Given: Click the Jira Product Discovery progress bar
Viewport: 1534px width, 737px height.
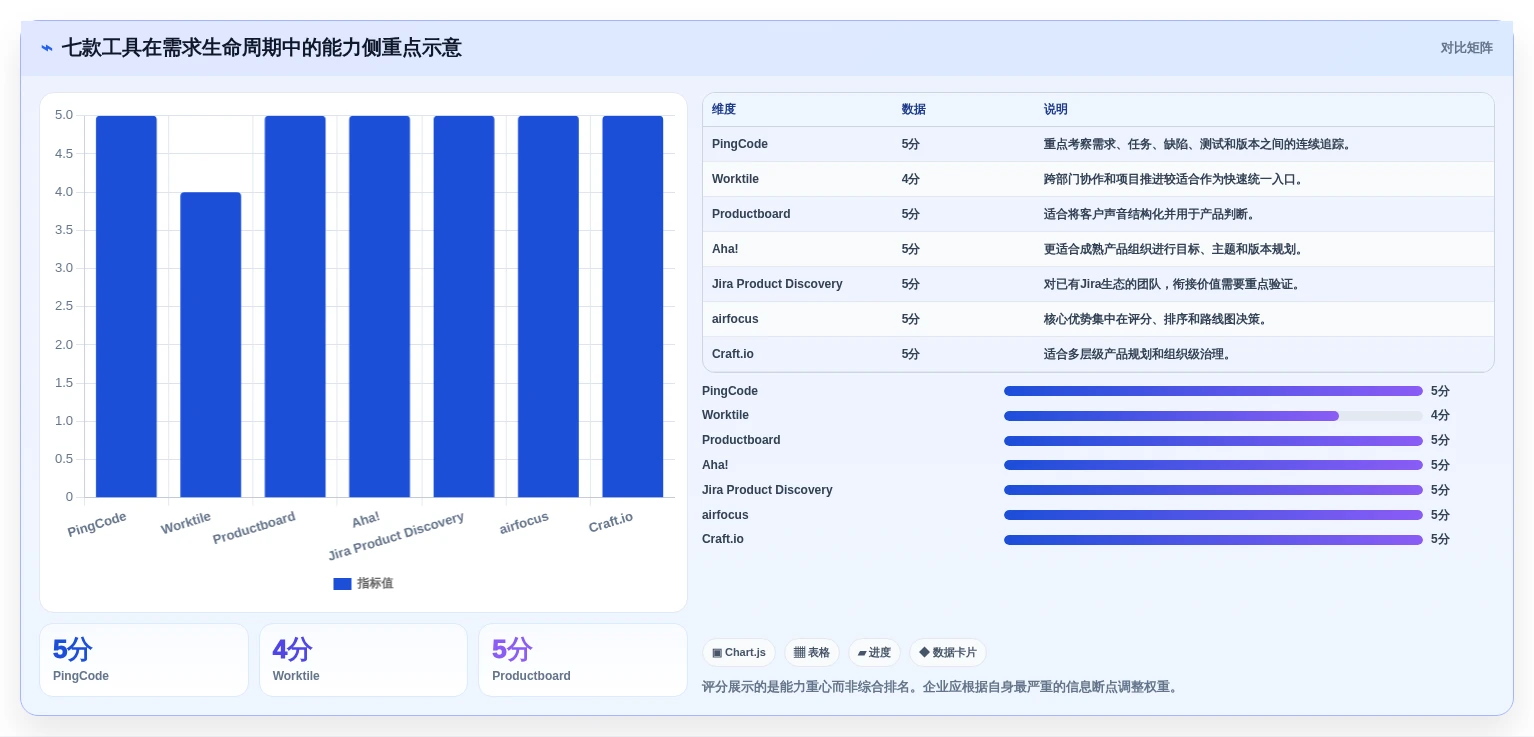Looking at the screenshot, I should pyautogui.click(x=1213, y=490).
